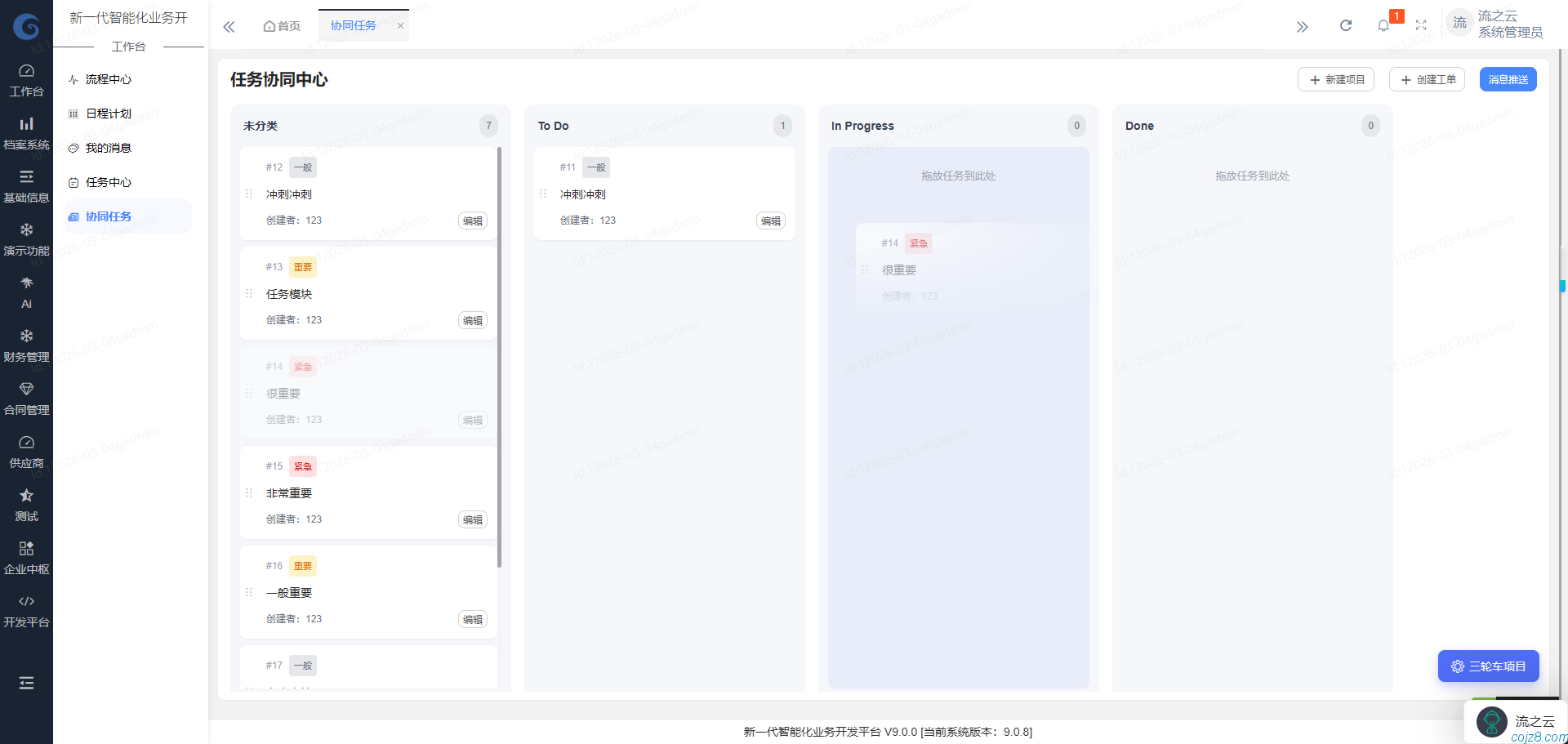Open the 企业中枢 module icon
Image resolution: width=1568 pixels, height=744 pixels.
26,556
